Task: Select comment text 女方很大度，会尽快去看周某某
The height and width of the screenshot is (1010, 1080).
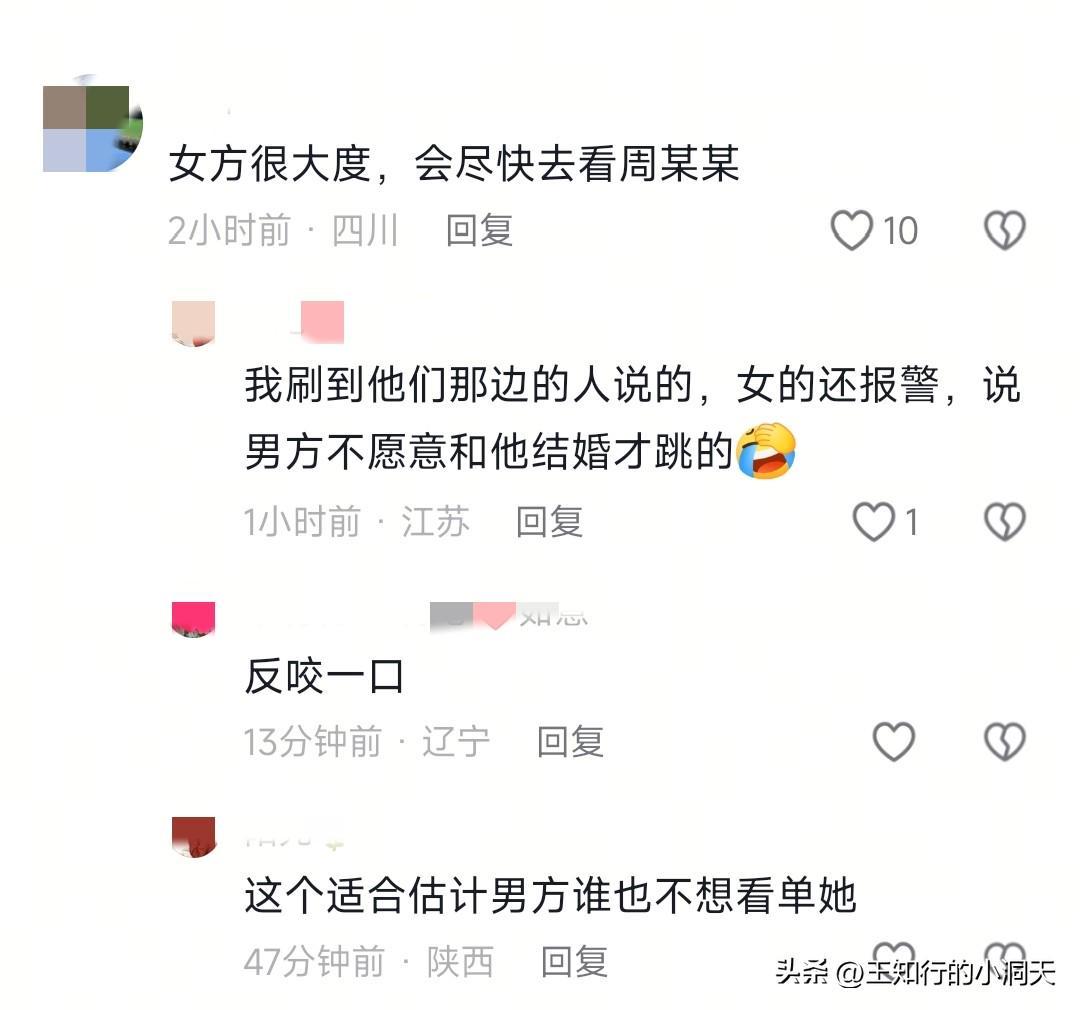Action: tap(455, 163)
